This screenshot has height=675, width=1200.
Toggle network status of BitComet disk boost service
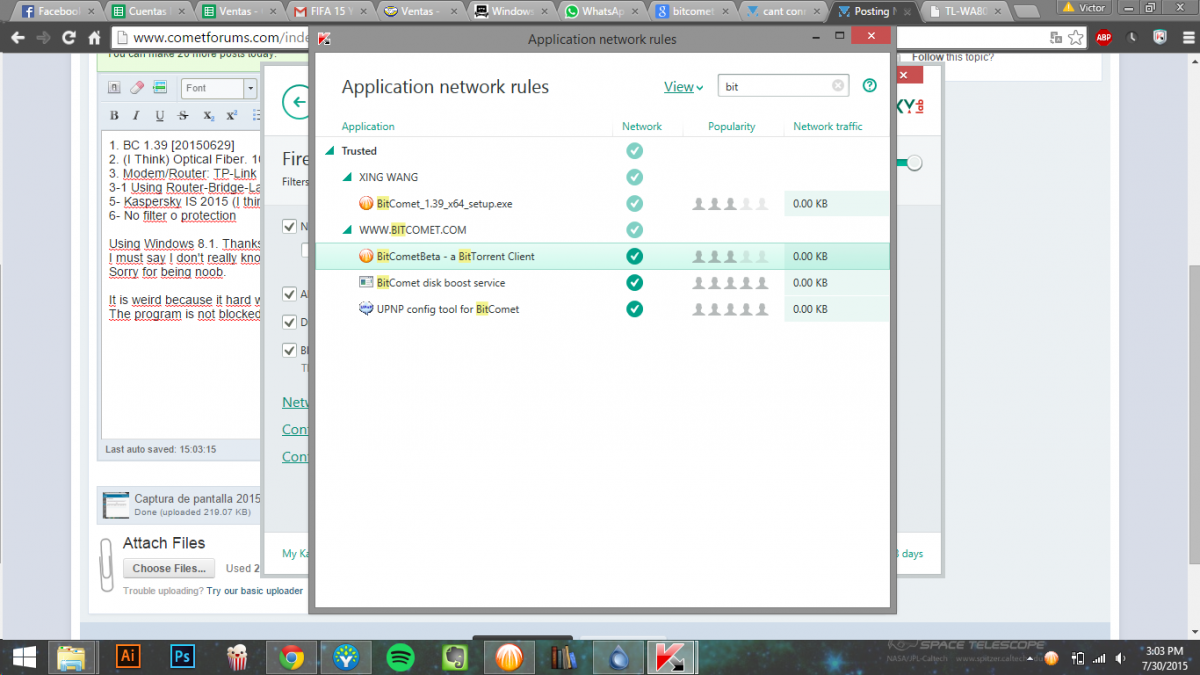634,283
